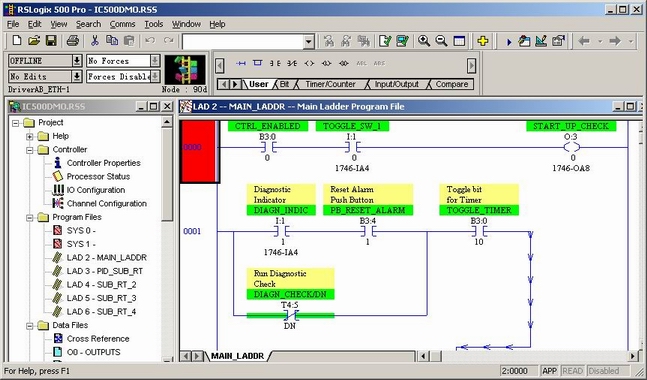Open the No Edits dropdown arrow

[77, 76]
